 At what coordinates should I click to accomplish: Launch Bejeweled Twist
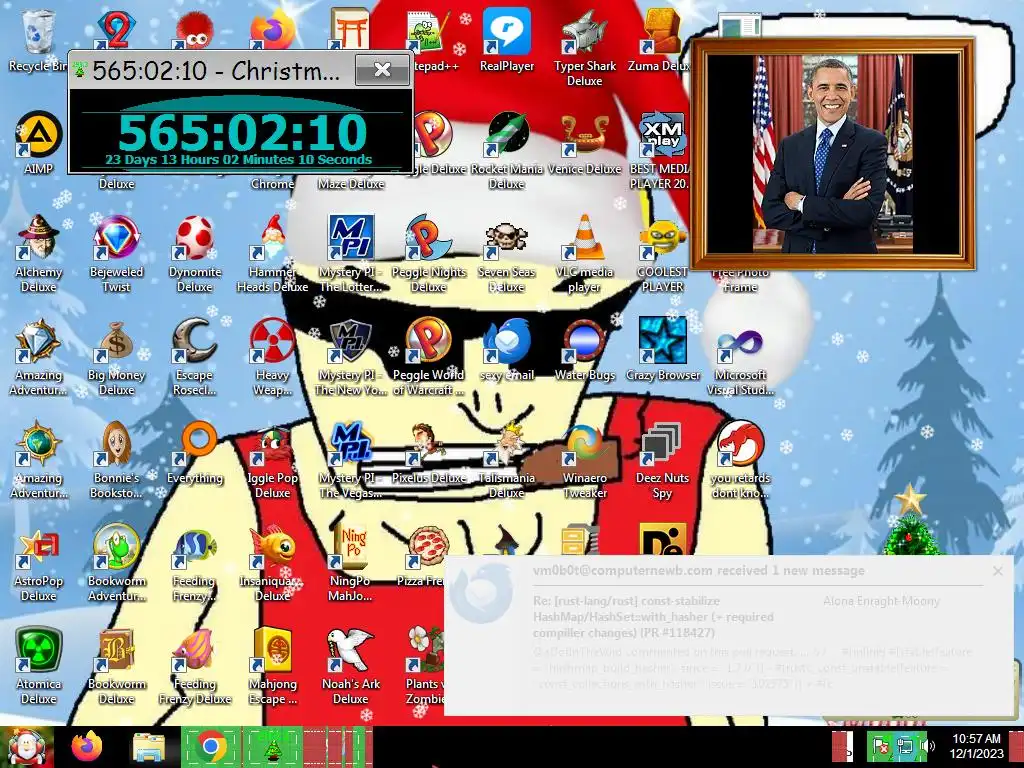pyautogui.click(x=116, y=255)
